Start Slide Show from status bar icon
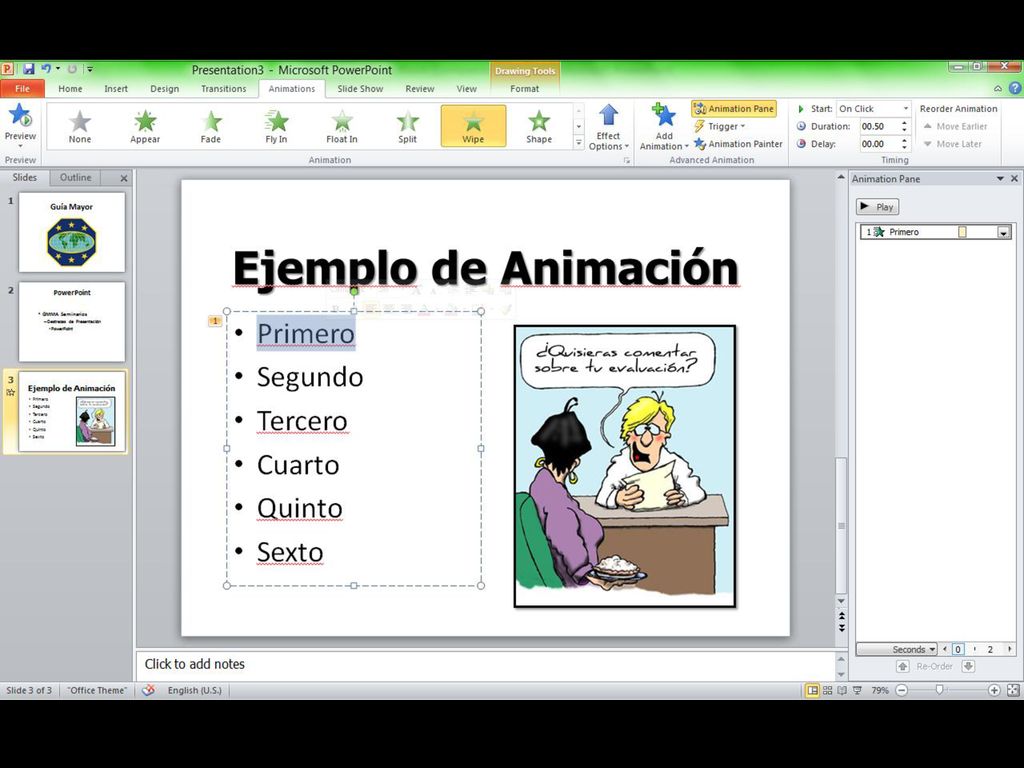Screen dimensions: 1024x768 (857, 690)
